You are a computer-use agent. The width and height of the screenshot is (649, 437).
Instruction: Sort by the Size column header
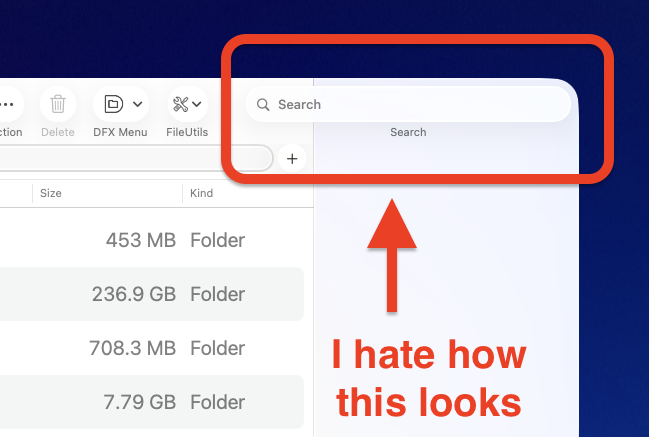pyautogui.click(x=51, y=193)
